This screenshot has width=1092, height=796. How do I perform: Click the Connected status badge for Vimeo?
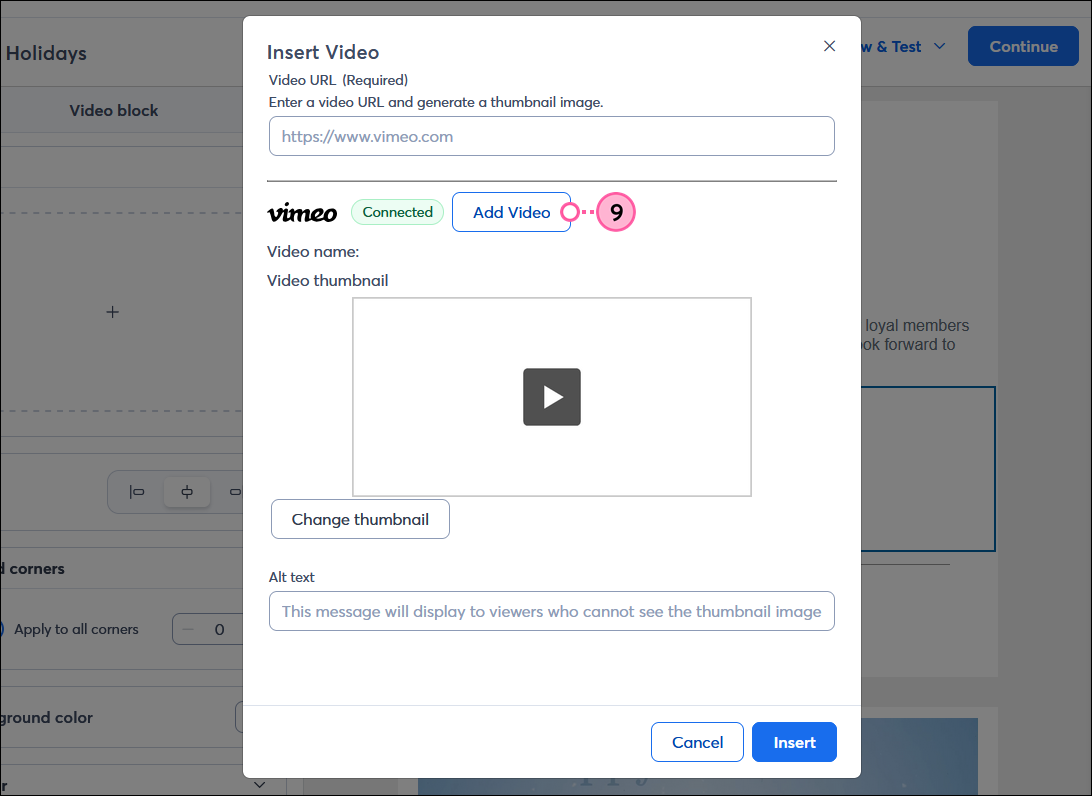[x=397, y=212]
